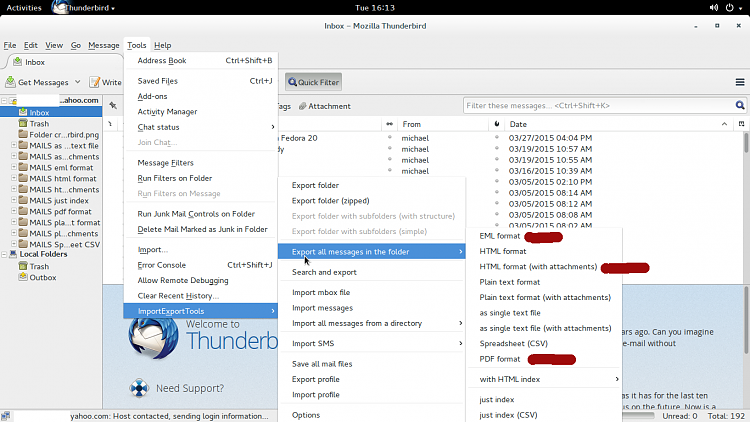Select Search and export

(x=372, y=272)
